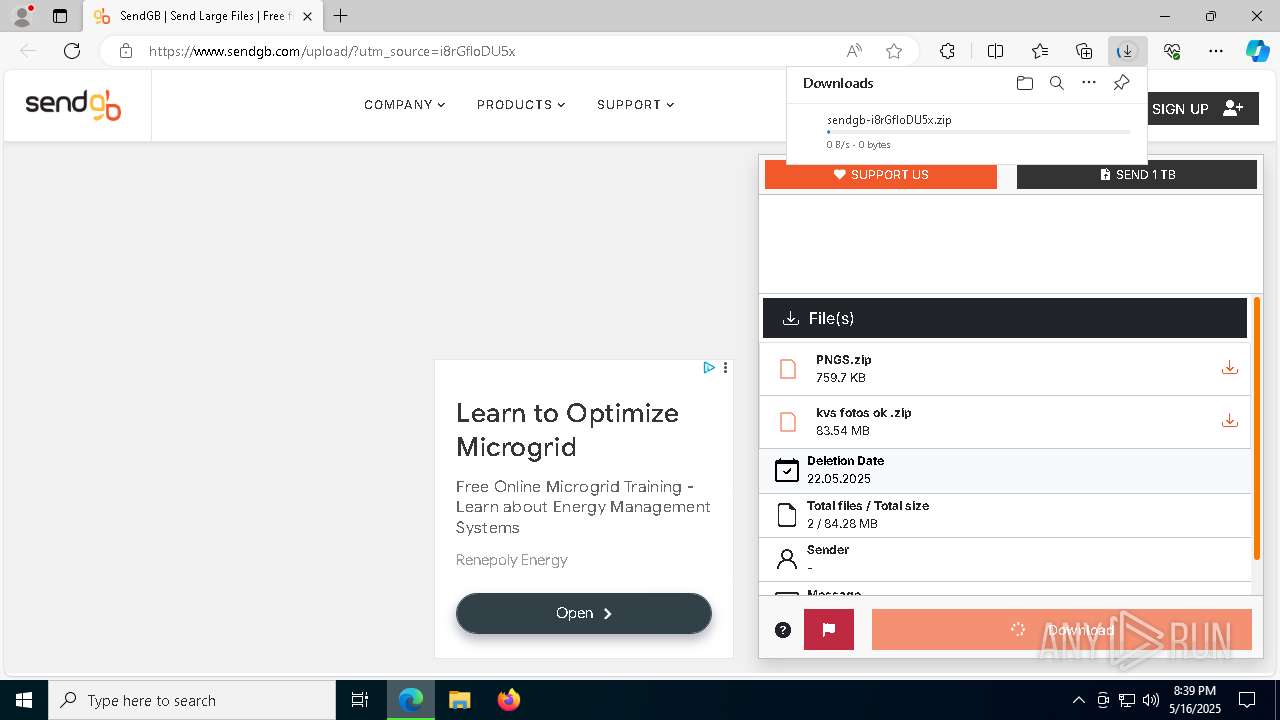The height and width of the screenshot is (720, 1280).
Task: Select PNGS.zip file name
Action: coord(844,360)
